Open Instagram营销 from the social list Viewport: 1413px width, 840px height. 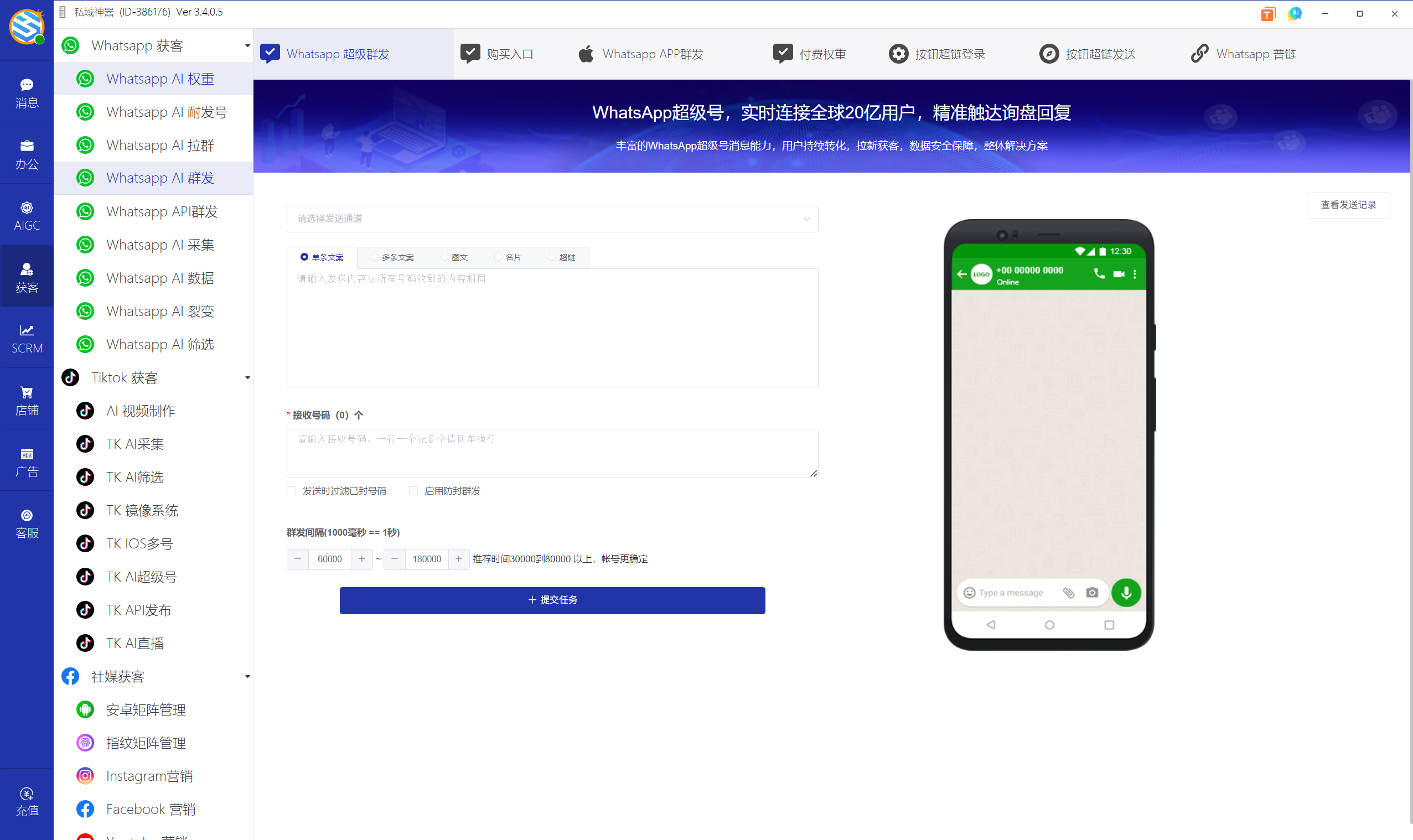point(149,775)
